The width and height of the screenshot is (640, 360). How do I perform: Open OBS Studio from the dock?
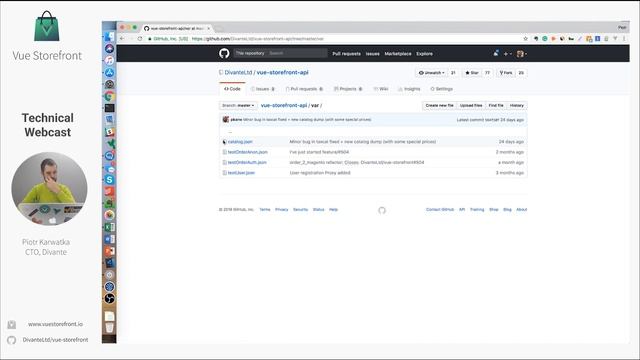(109, 299)
